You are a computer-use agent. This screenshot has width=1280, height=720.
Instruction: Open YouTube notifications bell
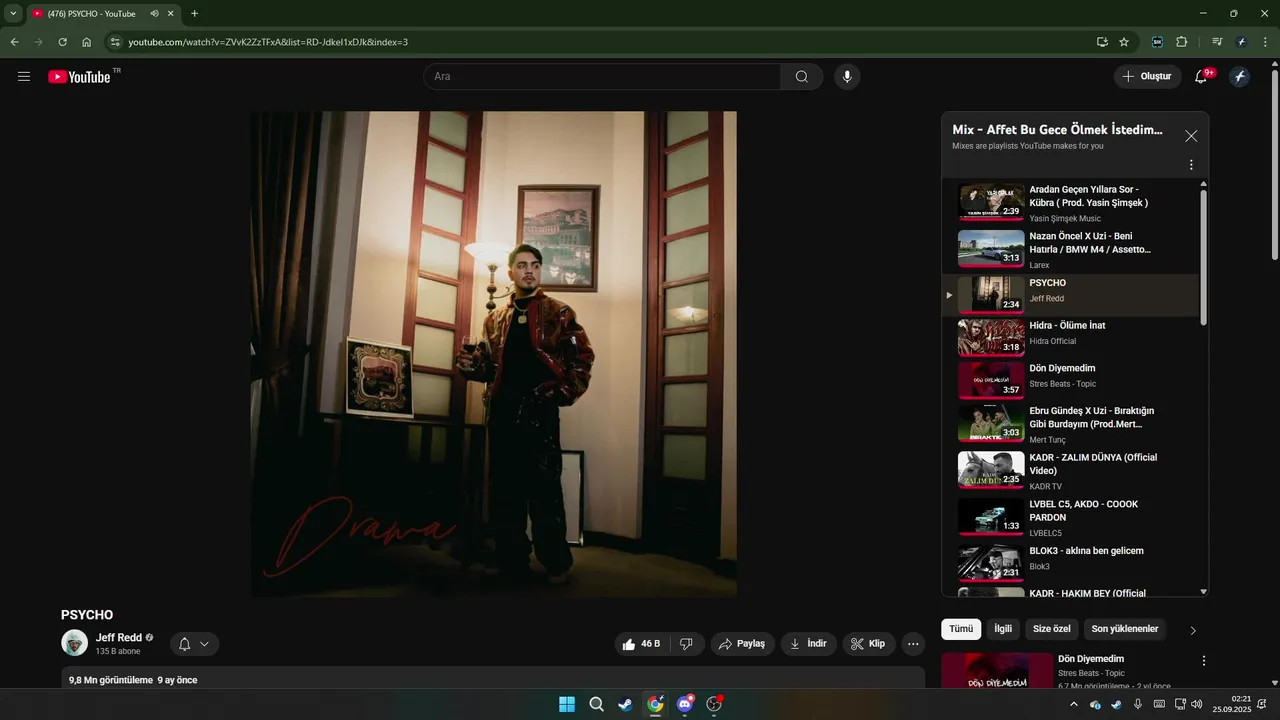[1202, 77]
